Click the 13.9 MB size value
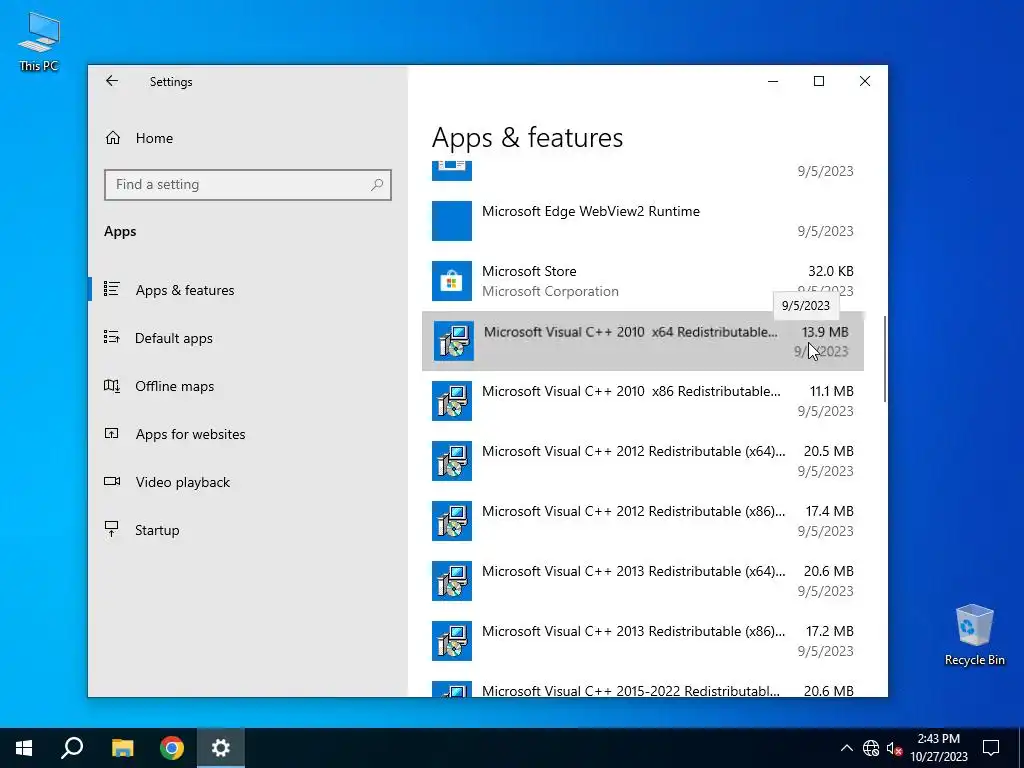Viewport: 1024px width, 768px height. pyautogui.click(x=825, y=332)
